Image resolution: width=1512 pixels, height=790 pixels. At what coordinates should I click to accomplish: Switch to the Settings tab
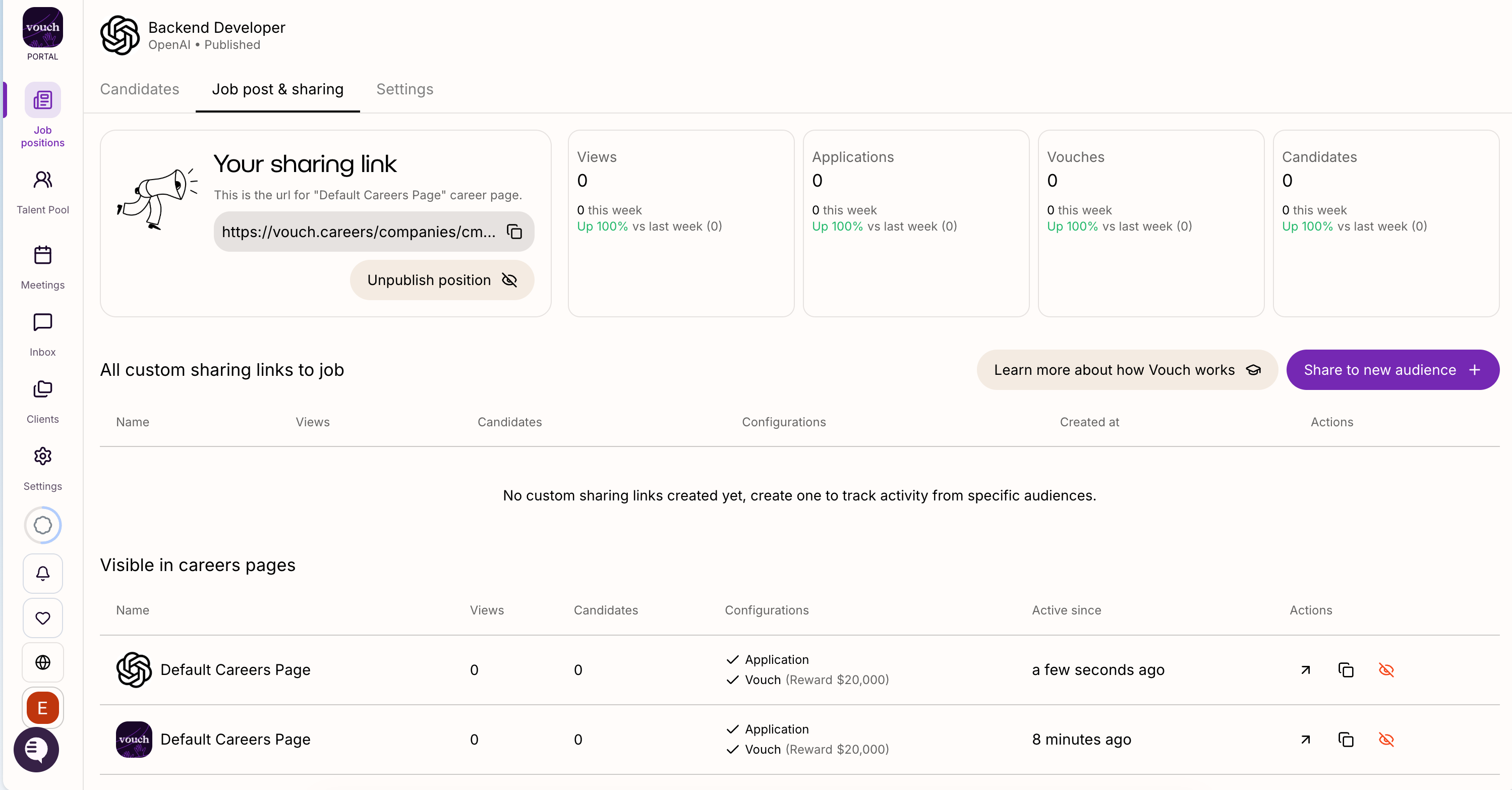tap(404, 89)
